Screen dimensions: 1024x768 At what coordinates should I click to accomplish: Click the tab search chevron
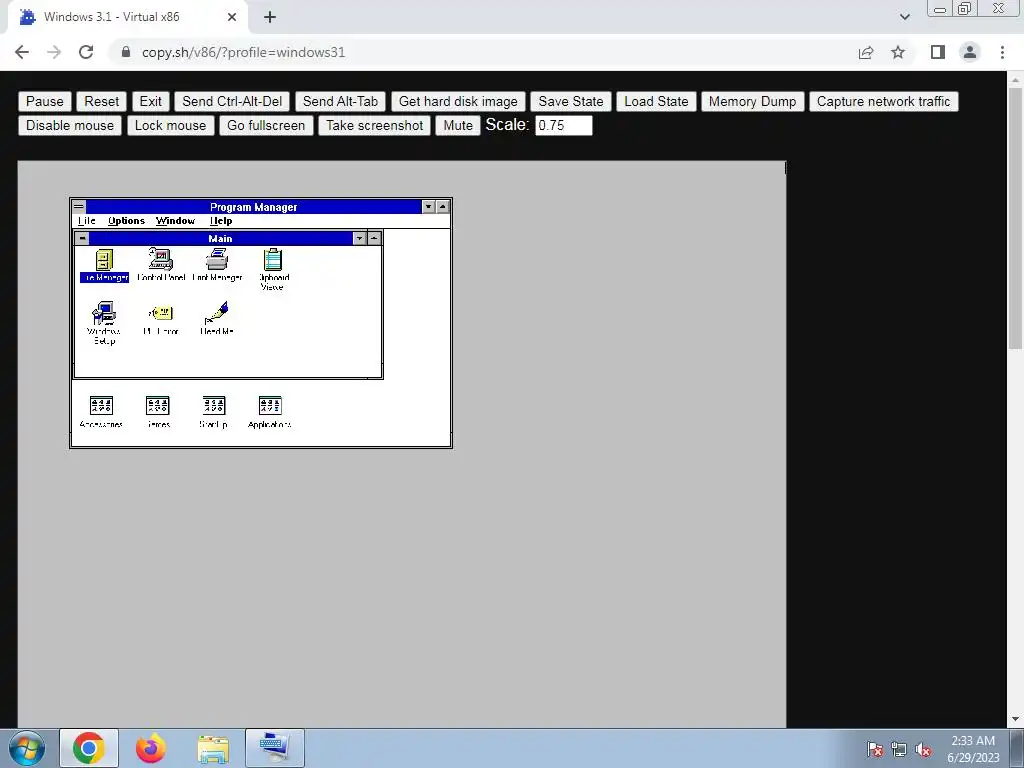point(904,17)
